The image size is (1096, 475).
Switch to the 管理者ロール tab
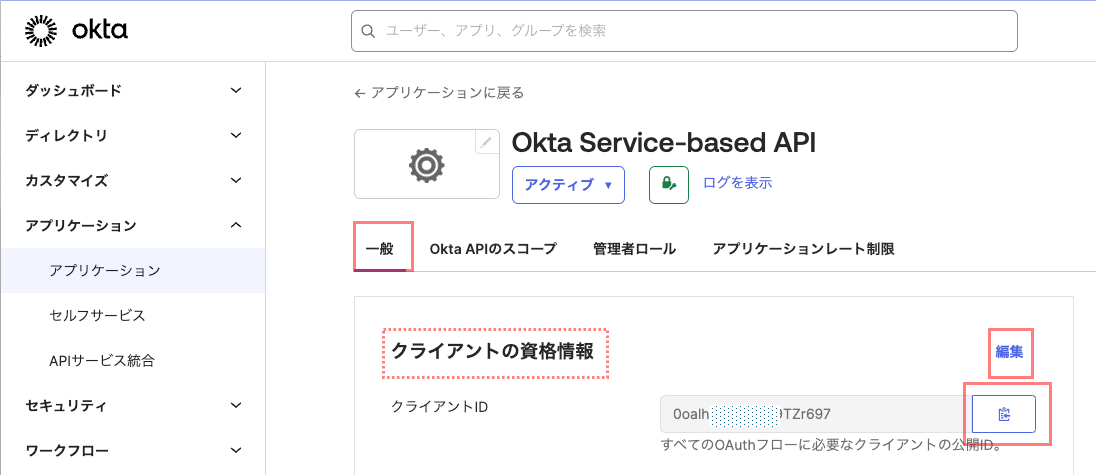click(634, 249)
